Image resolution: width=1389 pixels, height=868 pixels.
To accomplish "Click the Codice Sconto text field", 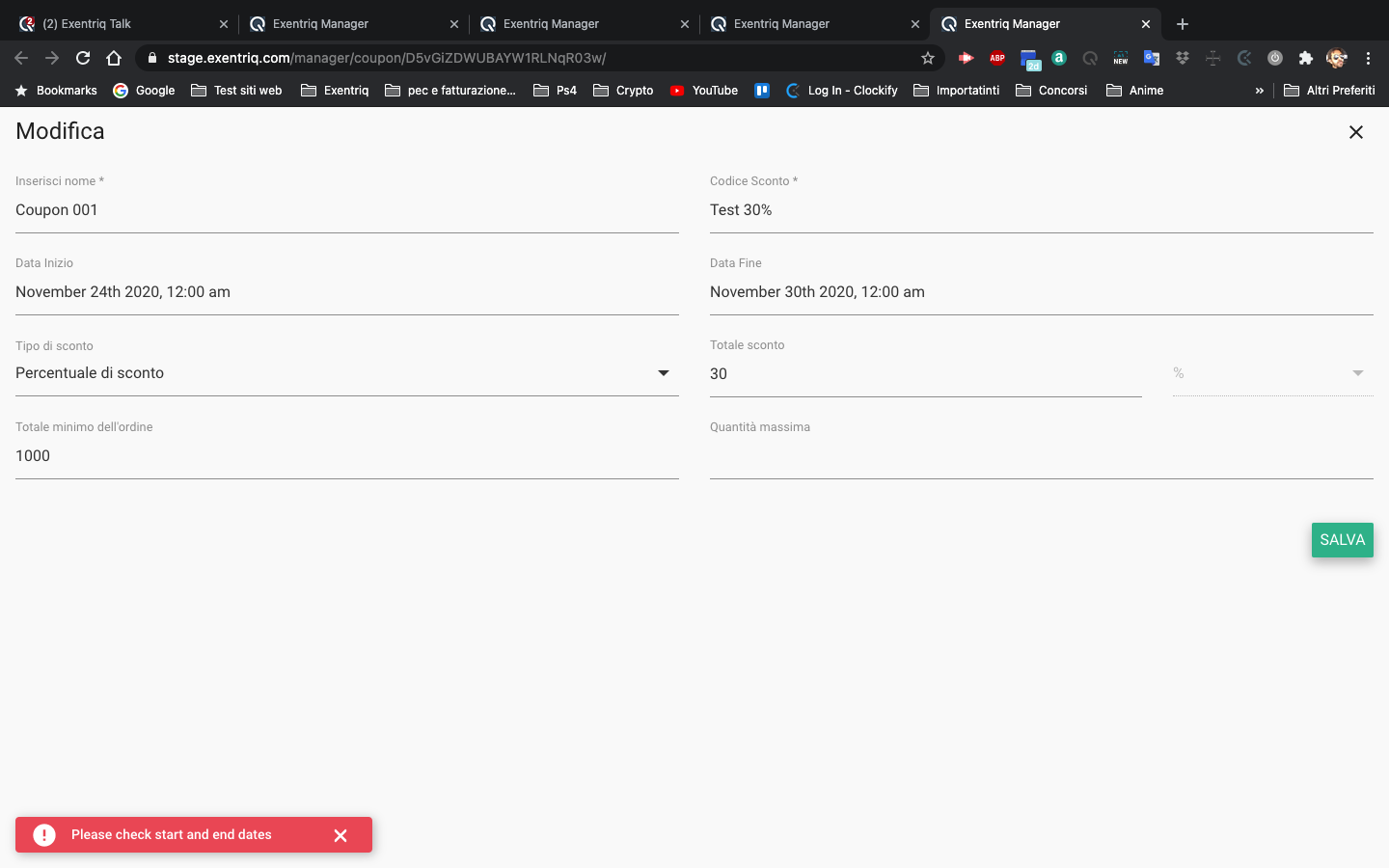I will click(1041, 210).
